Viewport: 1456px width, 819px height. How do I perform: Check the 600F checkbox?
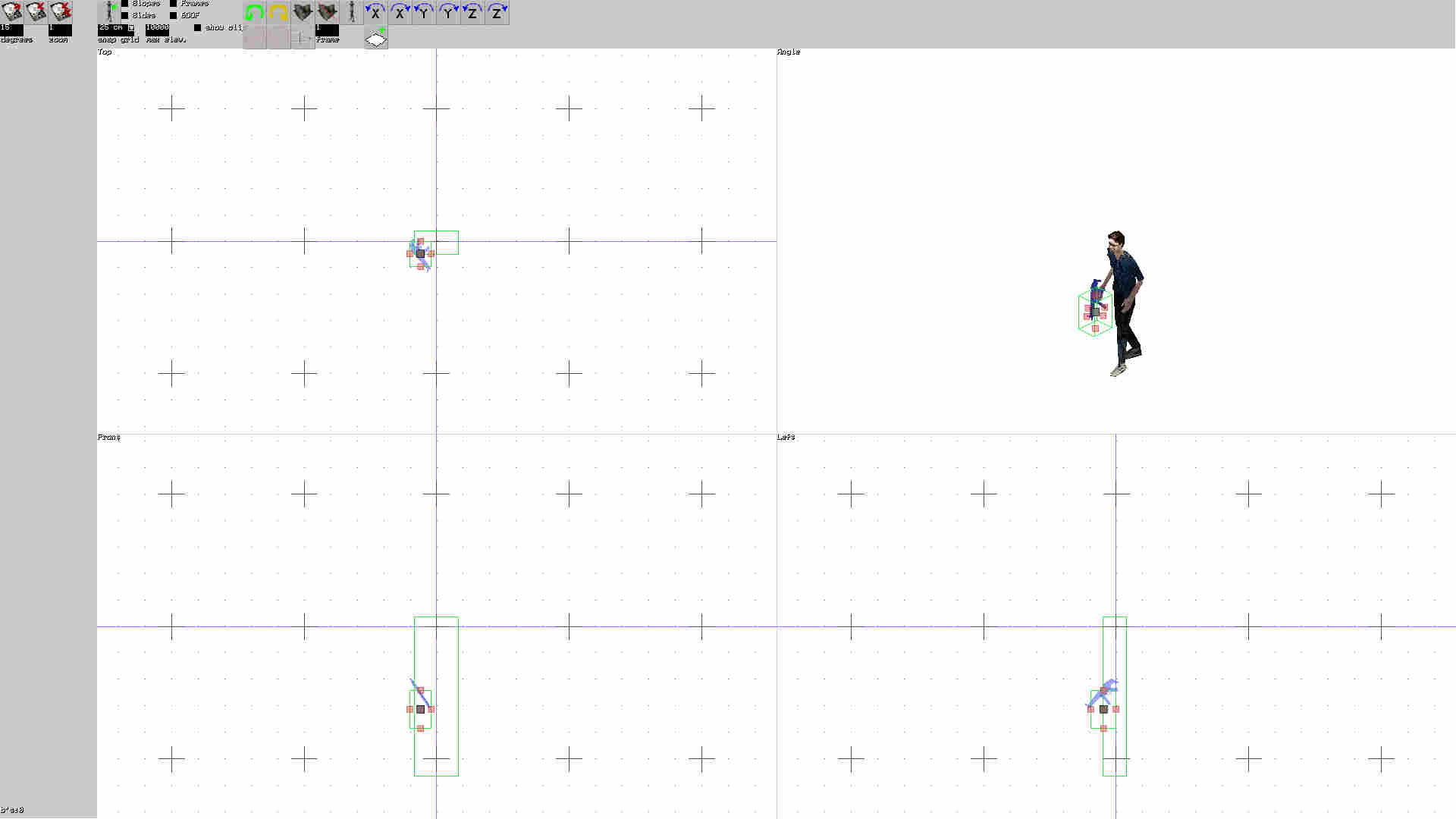click(174, 14)
